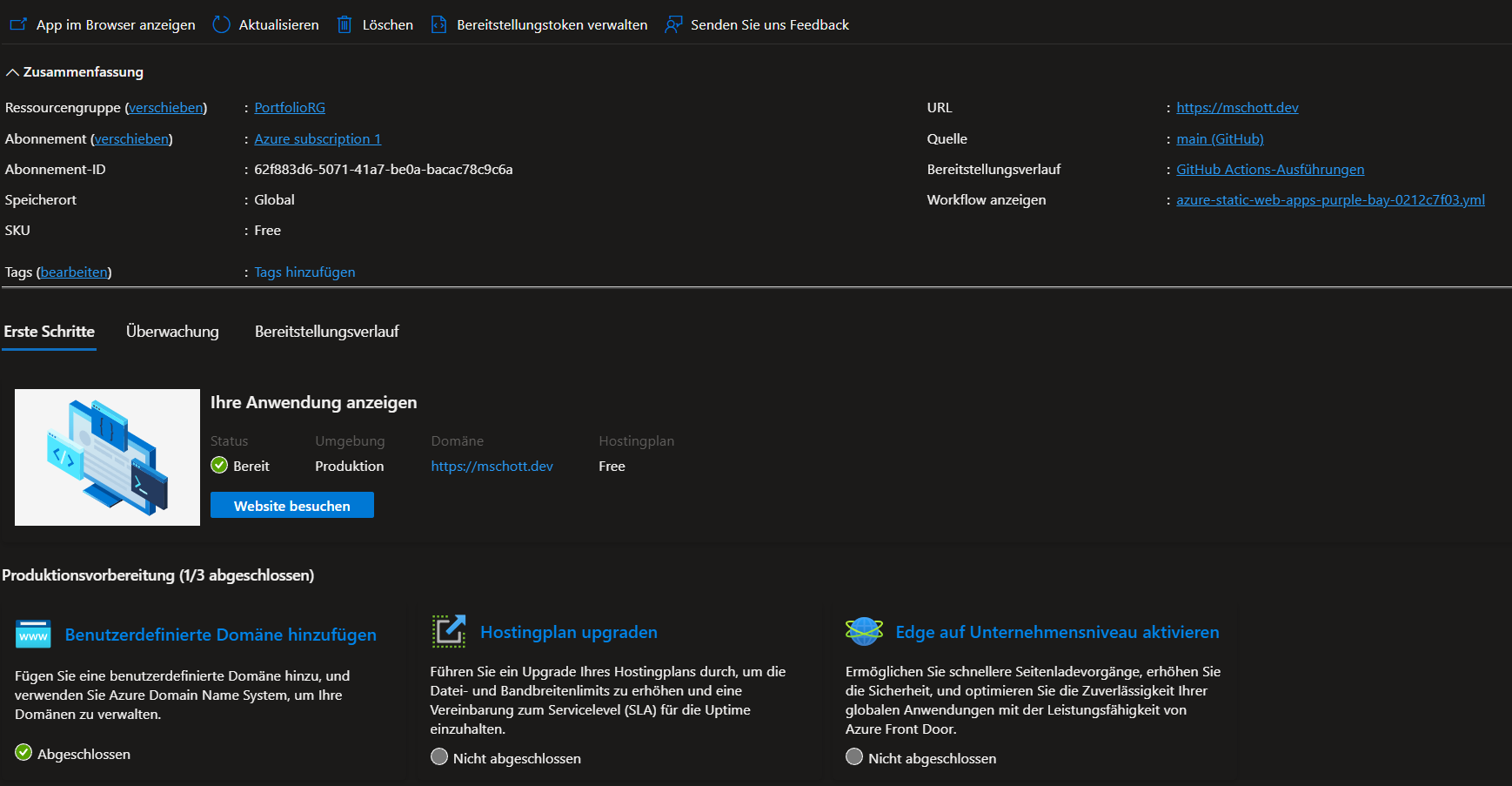Click the Produktionsvorbereitung (1/3 abgeschlossen) heading
Viewport: 1512px width, 786px height.
coord(158,575)
